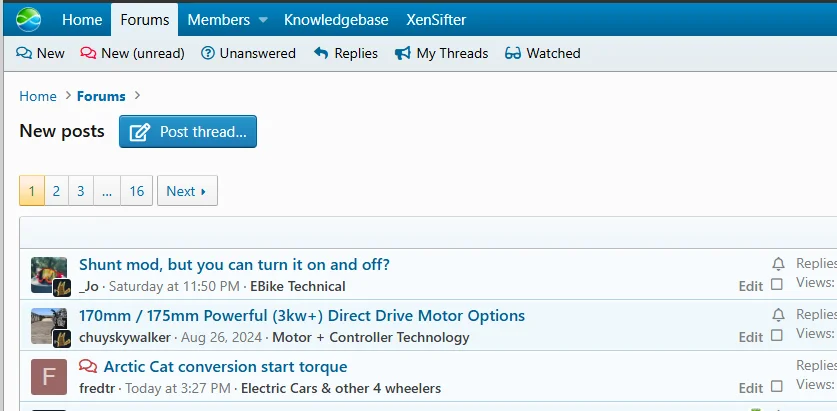The height and width of the screenshot is (411, 837).
Task: Open the Shunt mod thread title
Action: (x=234, y=264)
